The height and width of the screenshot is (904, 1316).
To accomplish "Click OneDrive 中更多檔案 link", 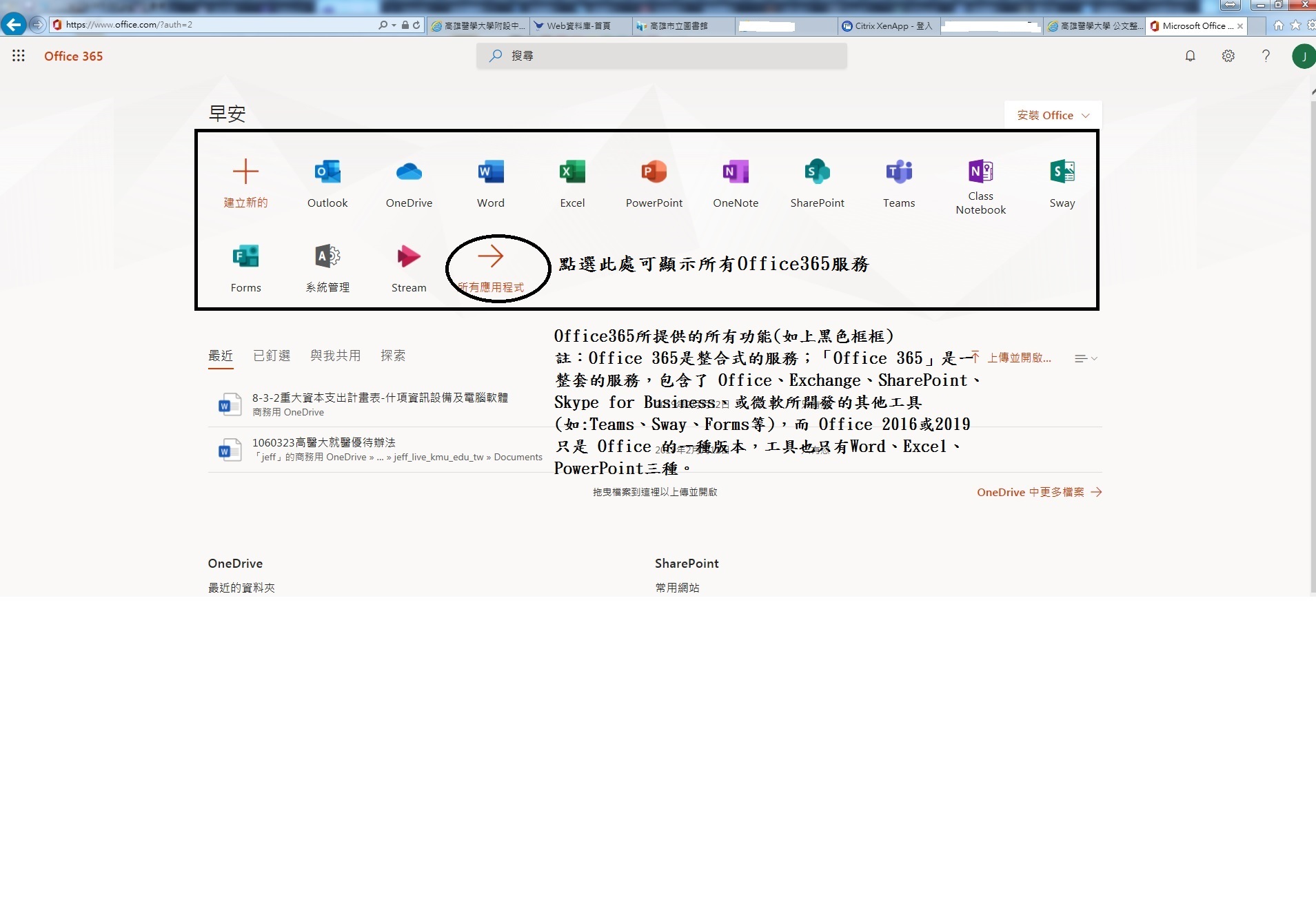I will (1039, 492).
